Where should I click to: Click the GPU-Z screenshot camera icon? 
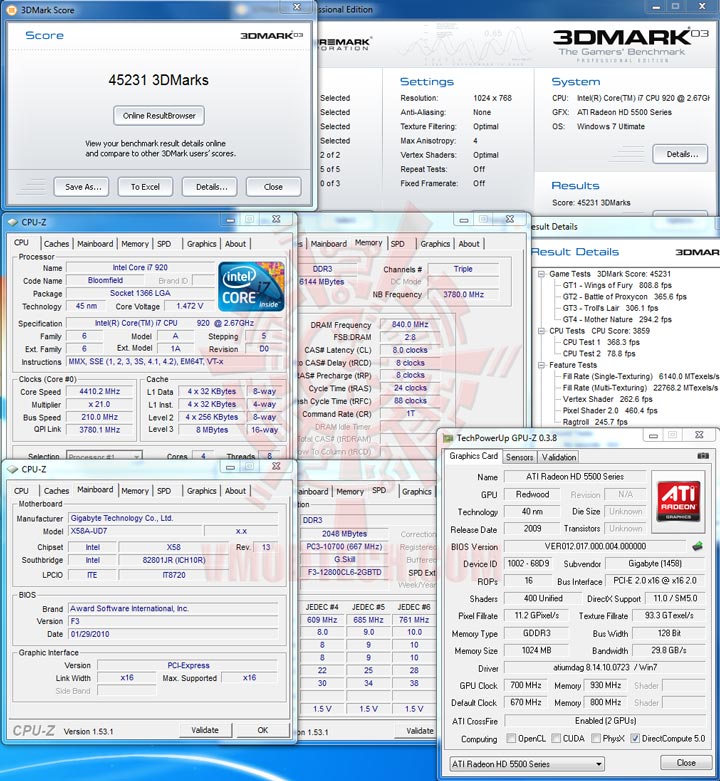(x=703, y=455)
